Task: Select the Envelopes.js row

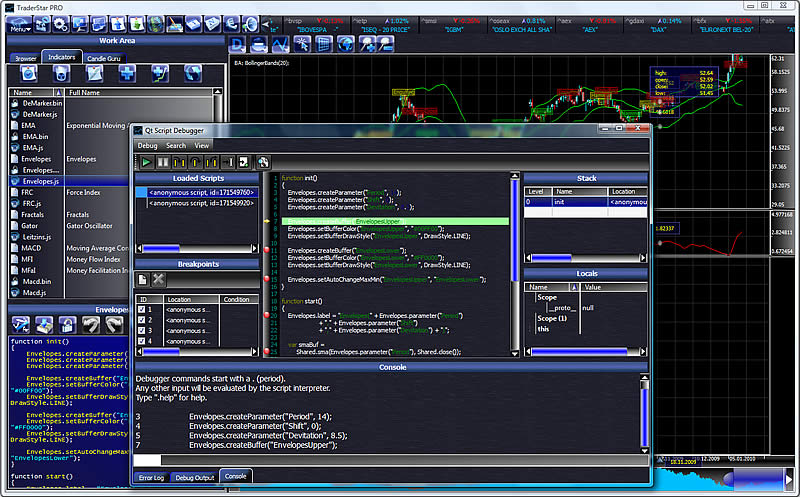Action: pos(69,181)
